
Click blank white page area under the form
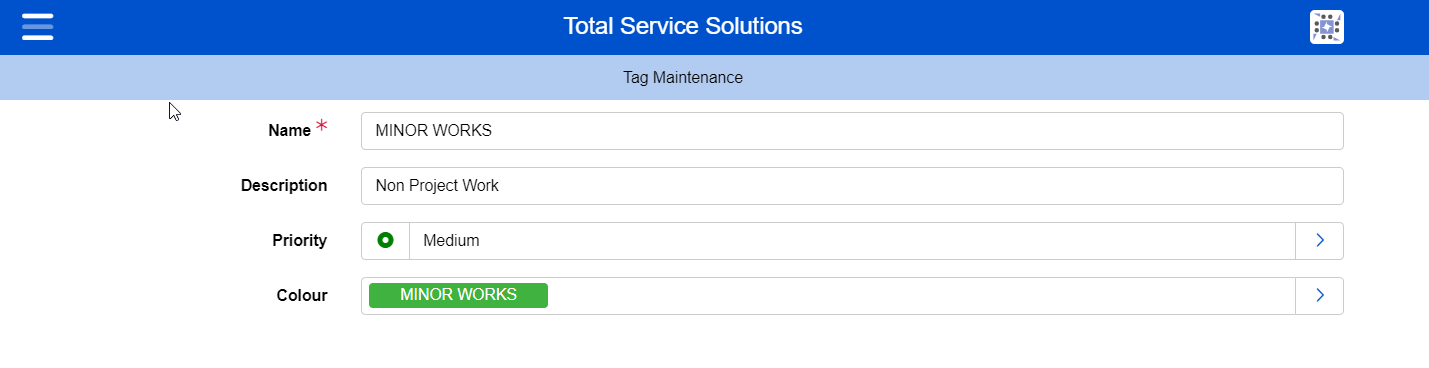714,342
